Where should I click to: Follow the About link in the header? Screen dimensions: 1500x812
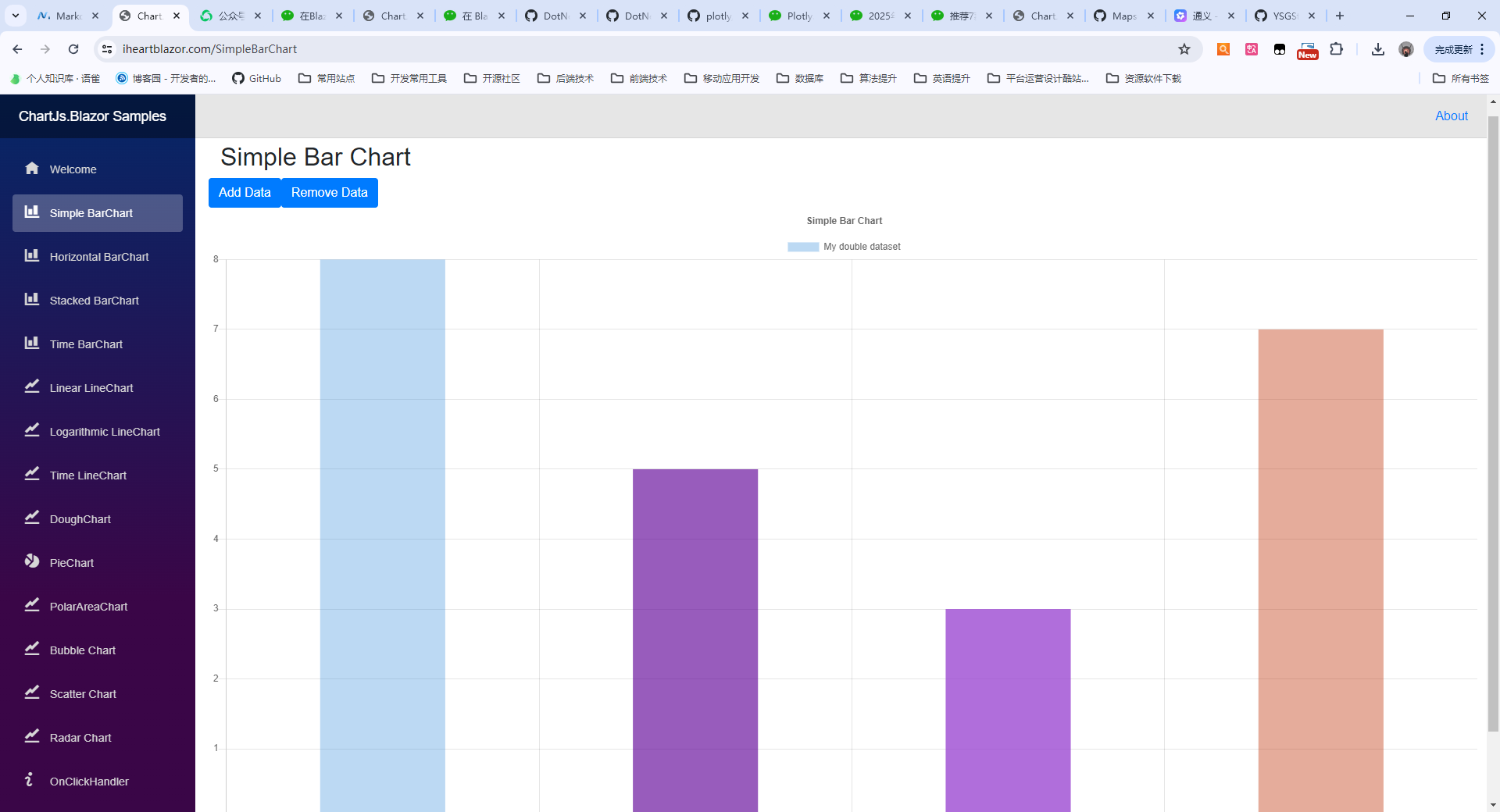[1451, 116]
